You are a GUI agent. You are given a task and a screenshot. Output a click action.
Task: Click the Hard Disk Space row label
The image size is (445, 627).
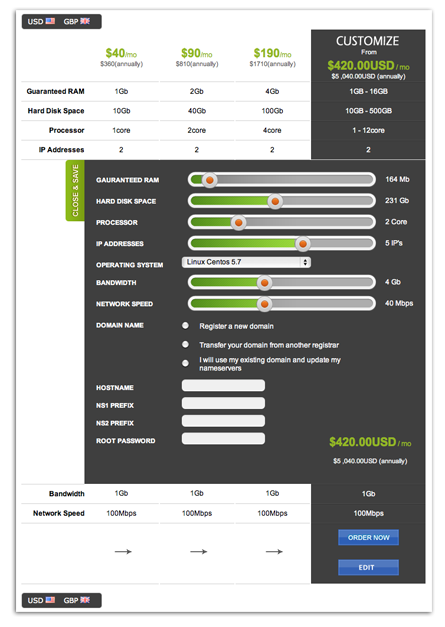coord(56,111)
